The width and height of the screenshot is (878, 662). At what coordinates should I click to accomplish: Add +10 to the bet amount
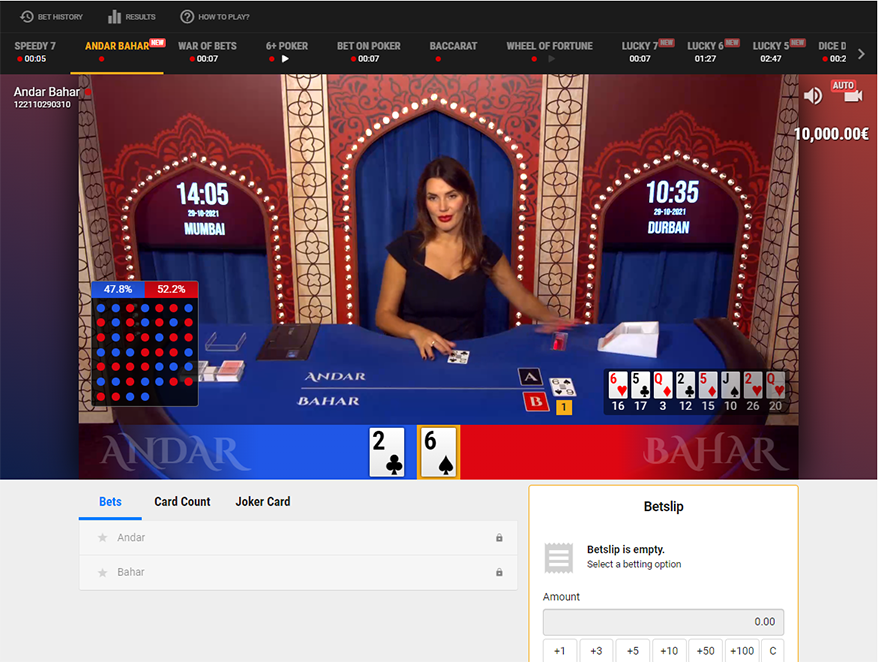click(x=669, y=651)
